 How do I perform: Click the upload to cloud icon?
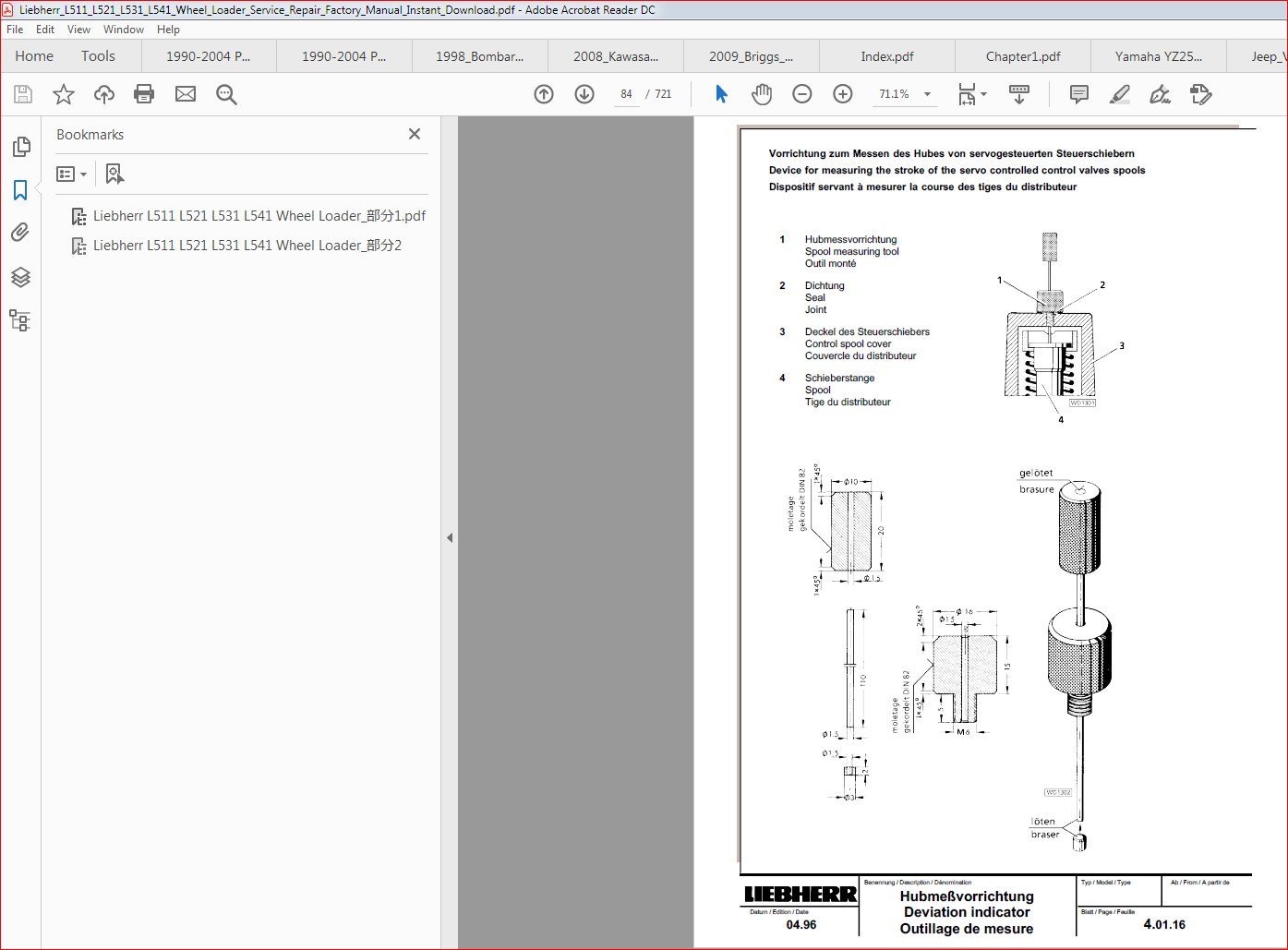tap(104, 94)
